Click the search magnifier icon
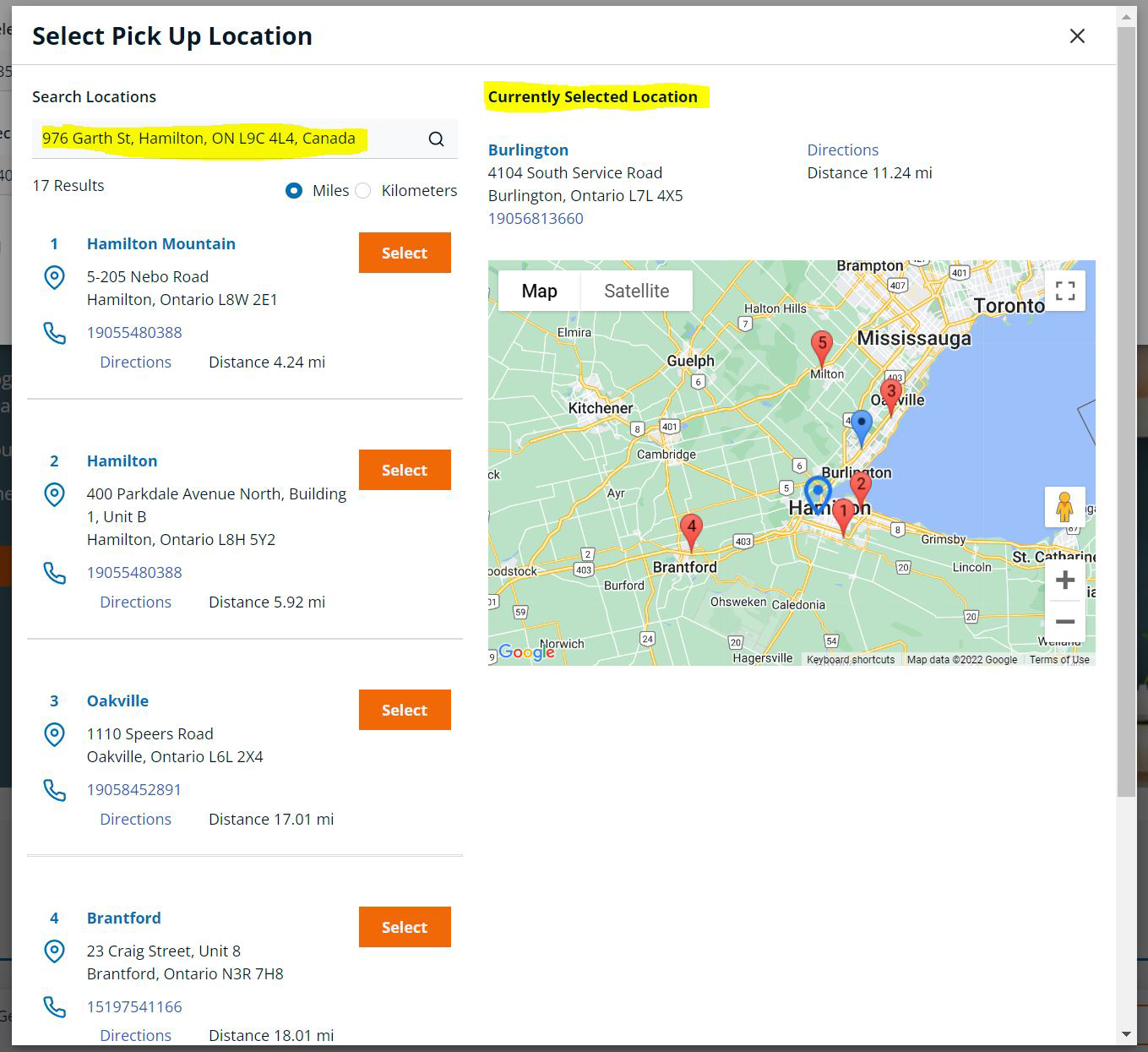Viewport: 1148px width, 1052px height. point(436,139)
